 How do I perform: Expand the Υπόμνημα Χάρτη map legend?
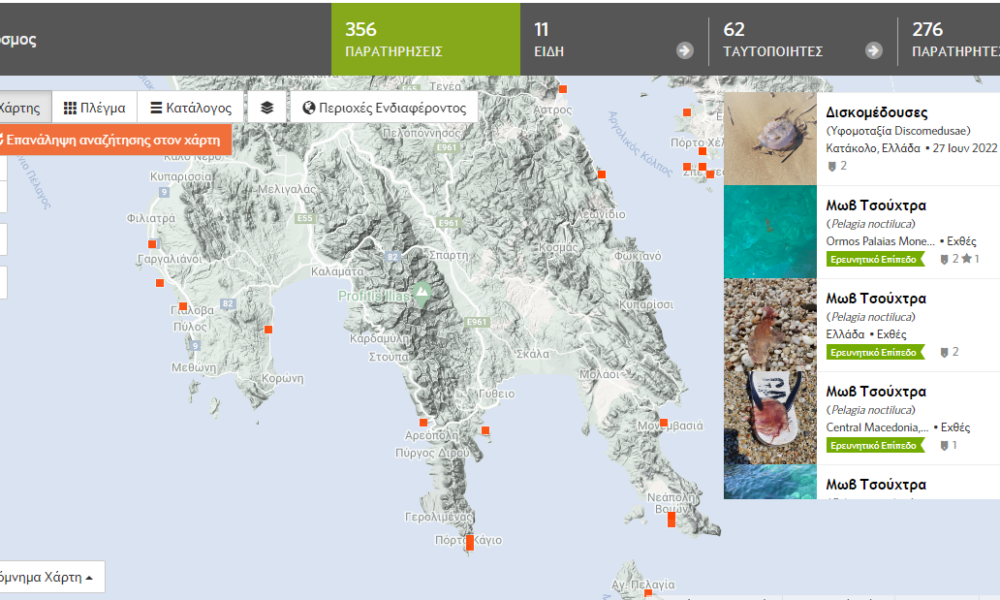pos(50,577)
